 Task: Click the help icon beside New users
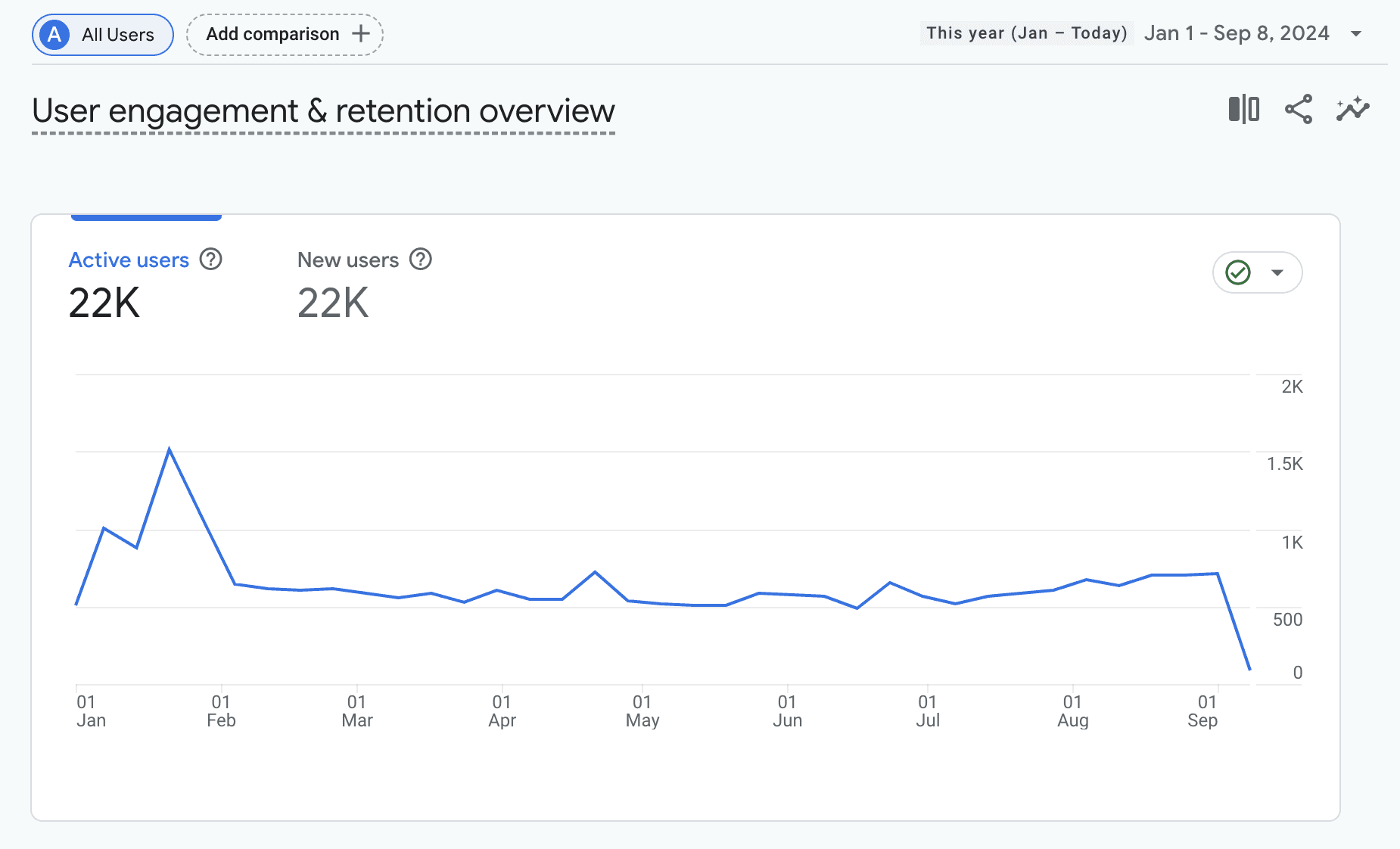coord(421,260)
